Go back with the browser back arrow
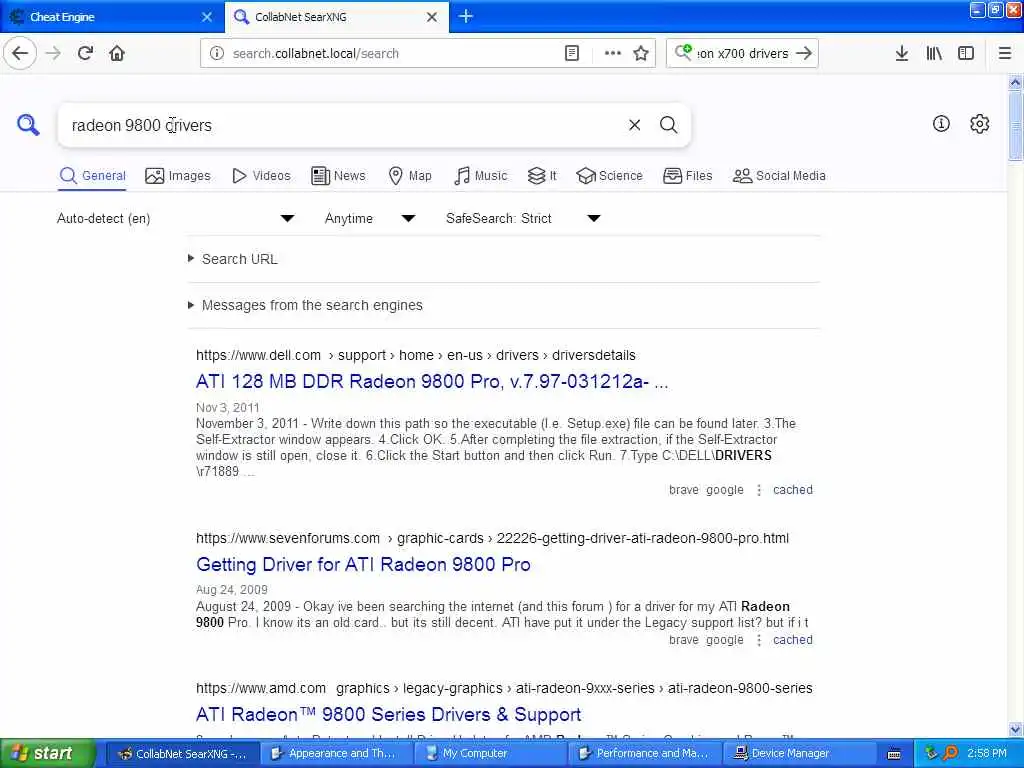 (x=20, y=53)
